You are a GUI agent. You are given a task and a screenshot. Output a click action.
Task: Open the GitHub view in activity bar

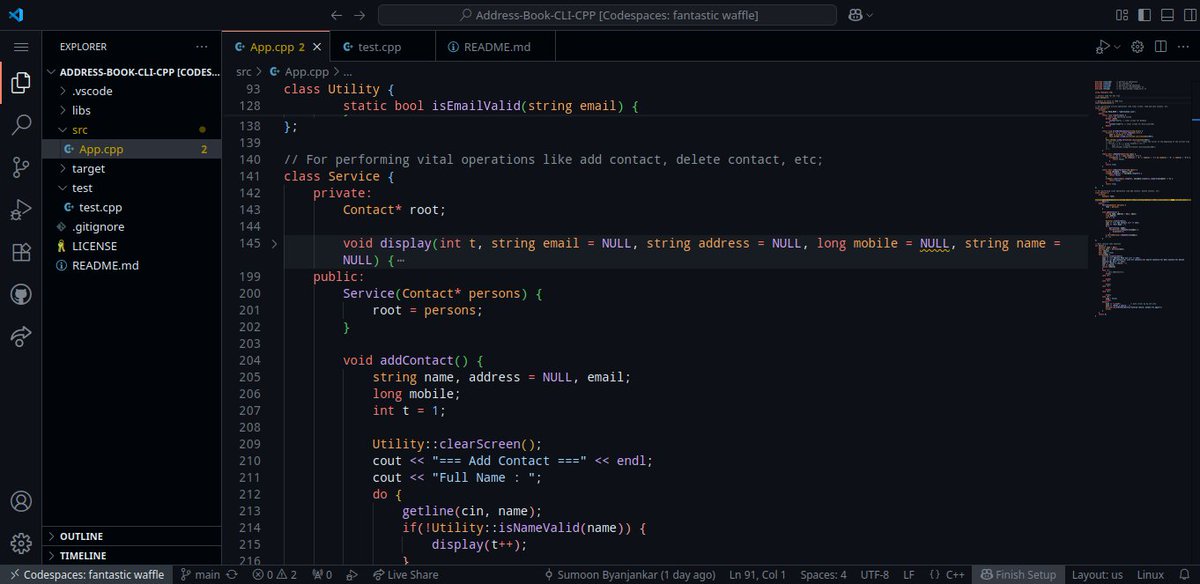(21, 294)
